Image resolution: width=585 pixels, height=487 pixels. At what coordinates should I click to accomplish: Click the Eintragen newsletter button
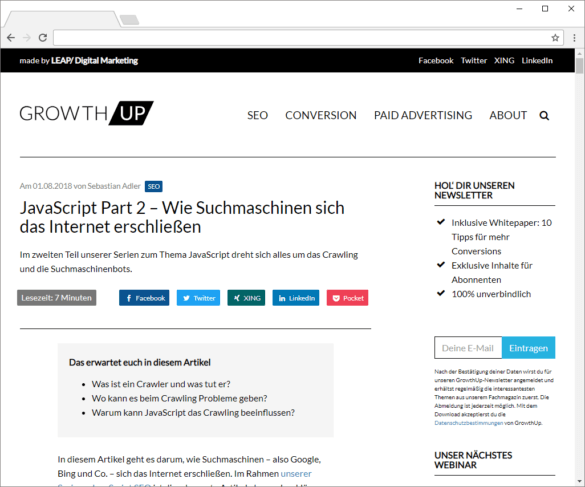(x=528, y=348)
